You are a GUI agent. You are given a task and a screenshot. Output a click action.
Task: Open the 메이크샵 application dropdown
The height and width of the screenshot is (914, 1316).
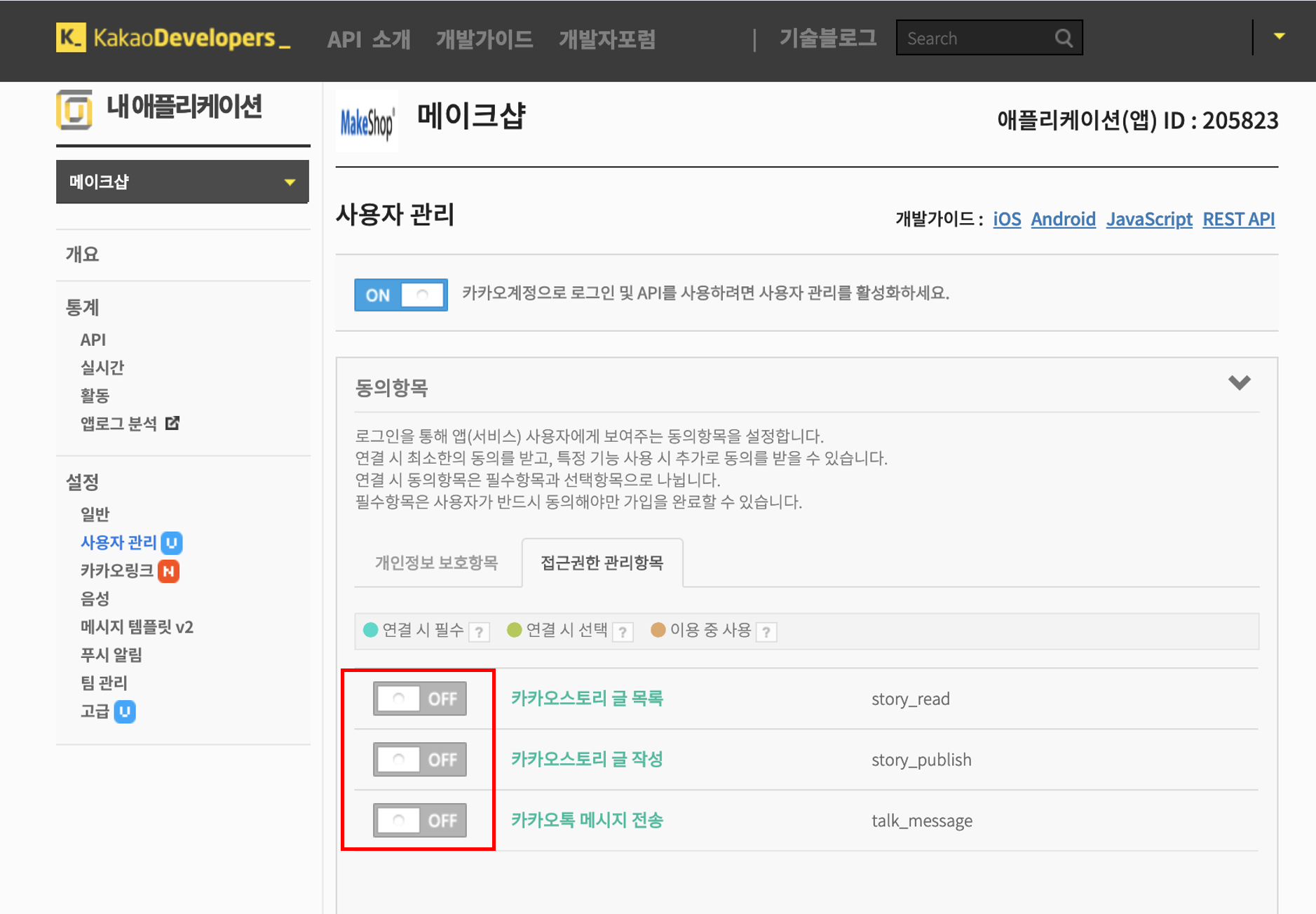[x=182, y=182]
